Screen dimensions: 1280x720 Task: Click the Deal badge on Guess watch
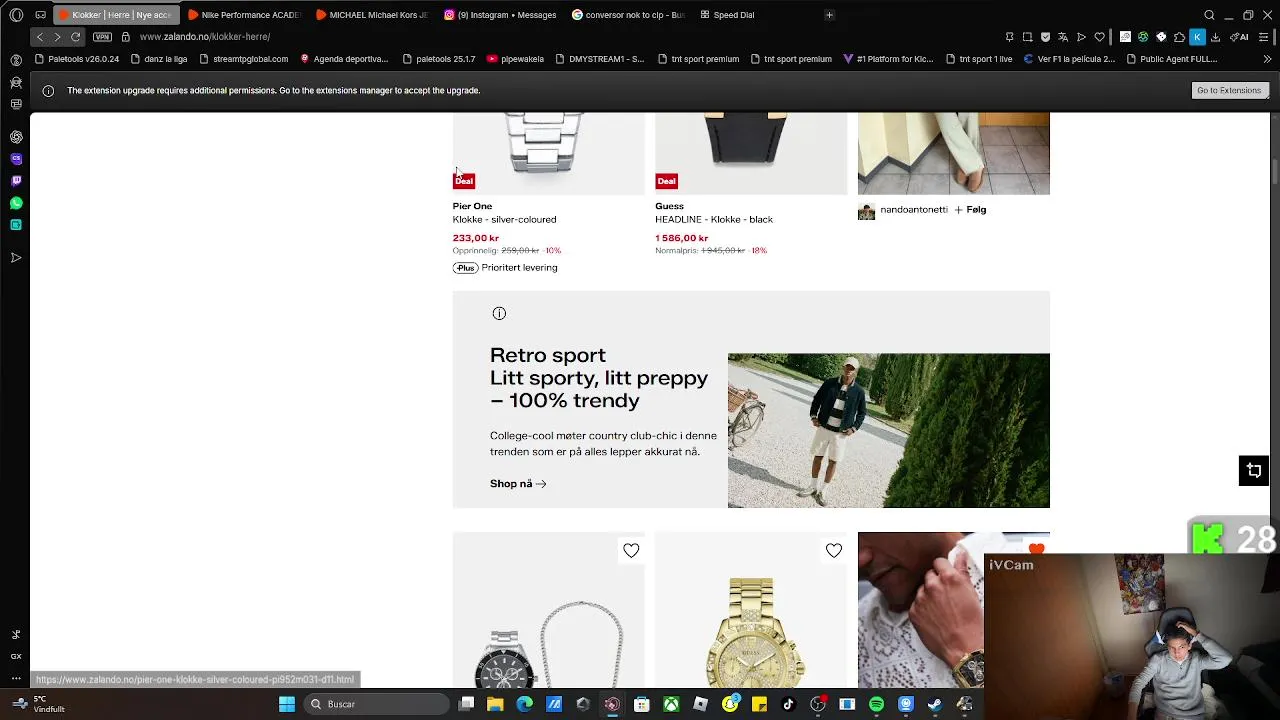tap(666, 181)
